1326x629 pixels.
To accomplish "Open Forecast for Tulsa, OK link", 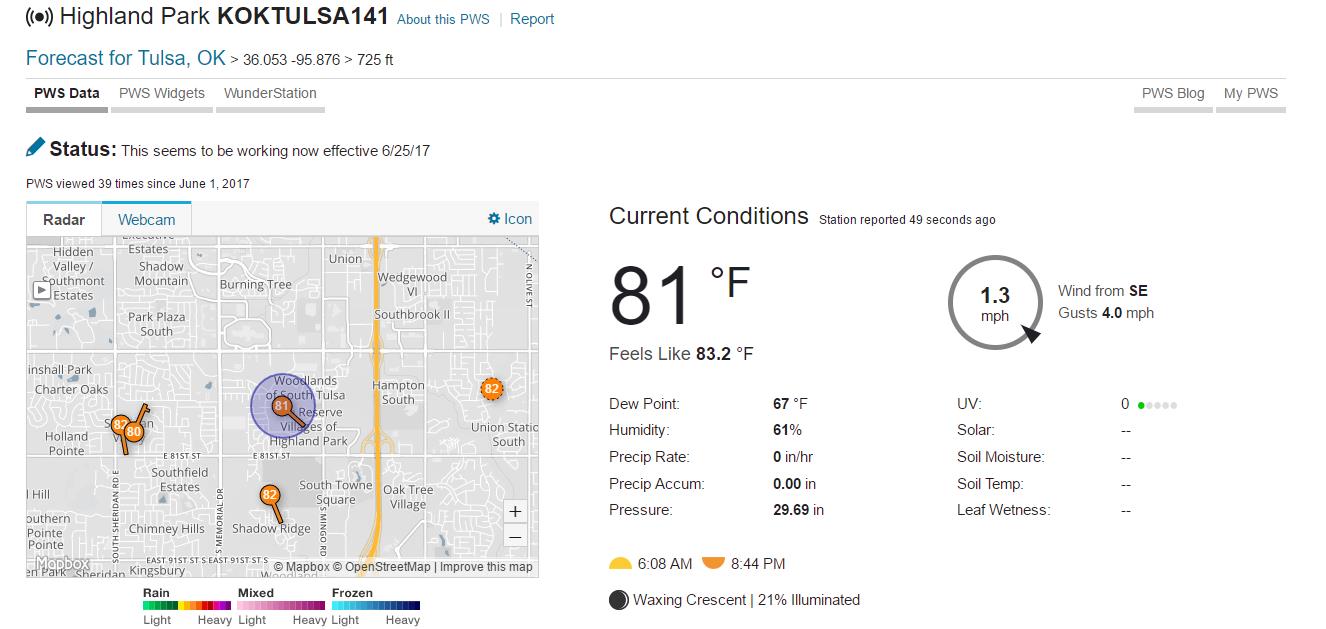I will click(126, 58).
